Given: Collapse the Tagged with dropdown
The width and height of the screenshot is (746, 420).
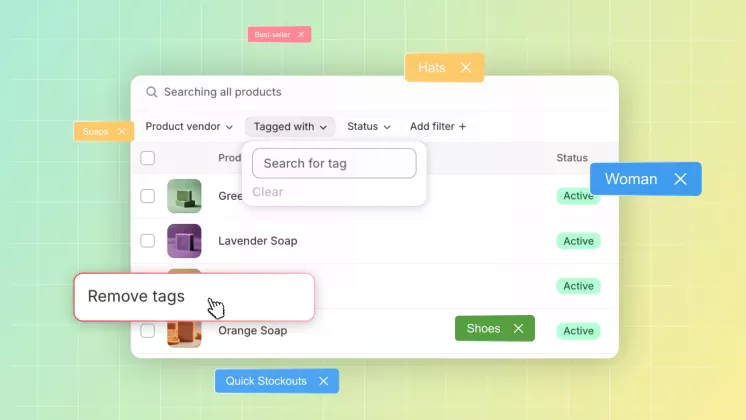Looking at the screenshot, I should pyautogui.click(x=290, y=127).
